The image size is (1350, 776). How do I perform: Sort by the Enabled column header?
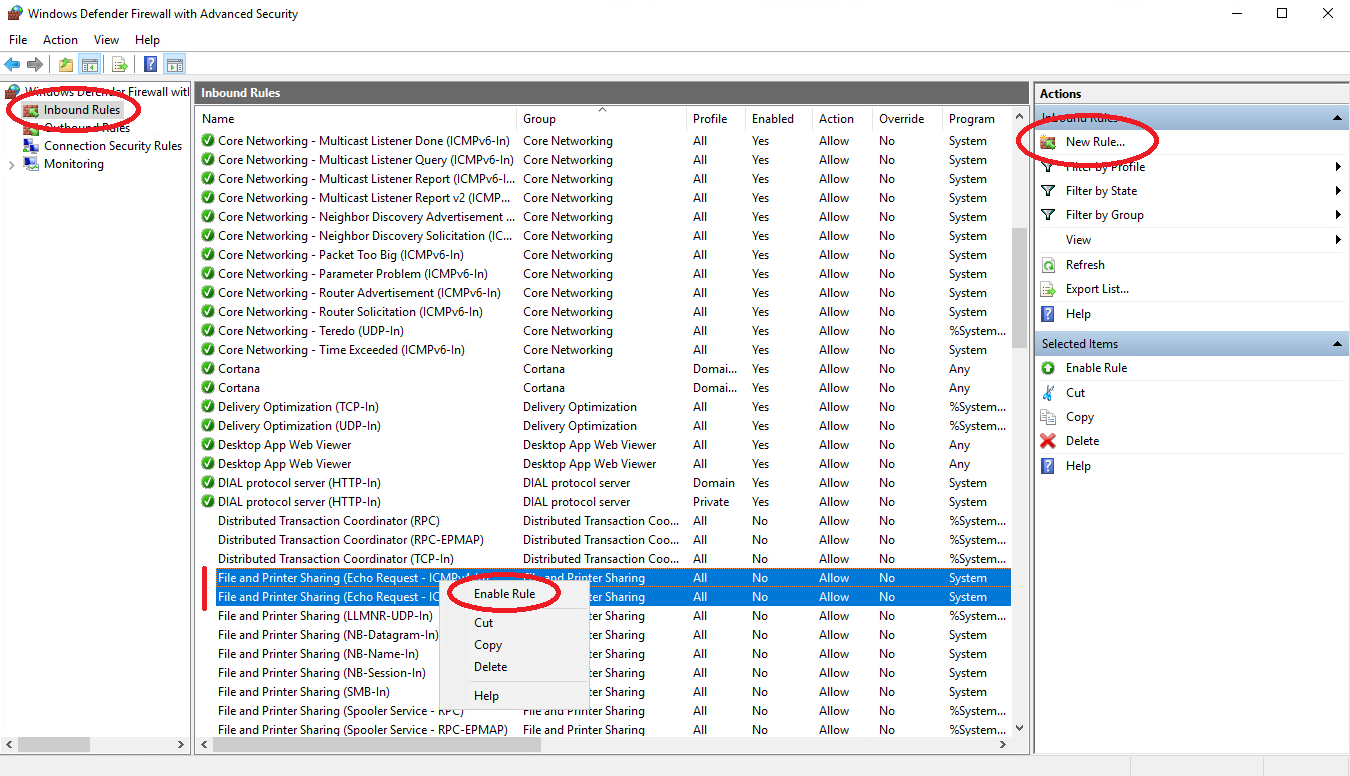779,119
